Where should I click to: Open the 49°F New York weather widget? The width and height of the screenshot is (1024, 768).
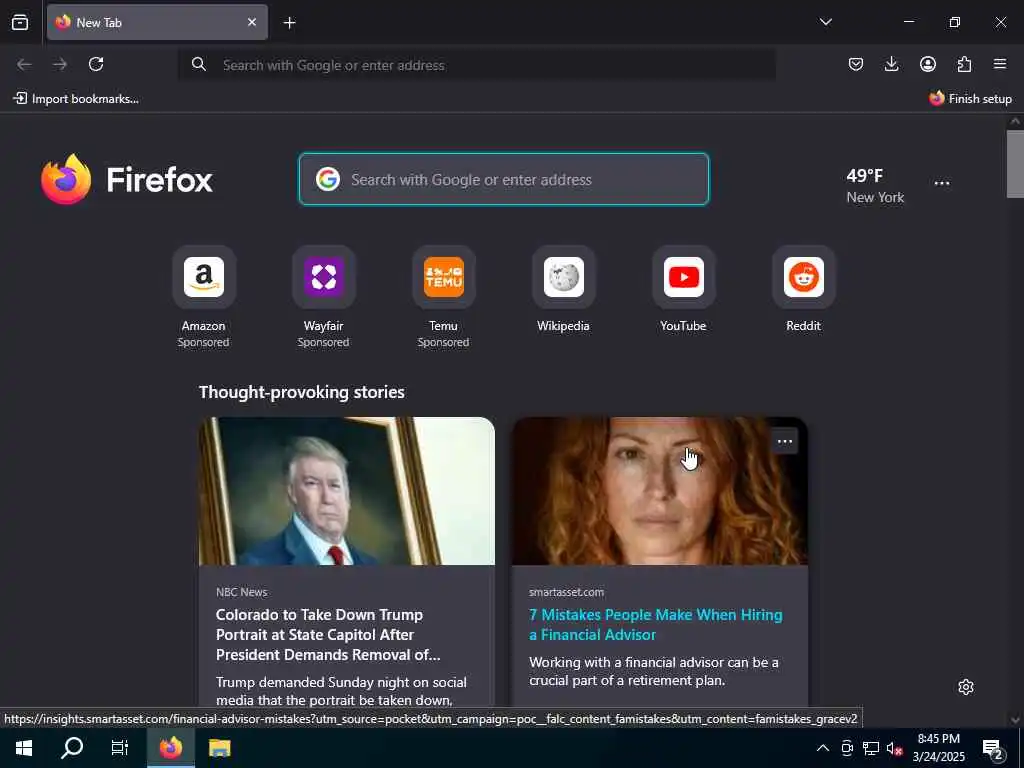874,185
